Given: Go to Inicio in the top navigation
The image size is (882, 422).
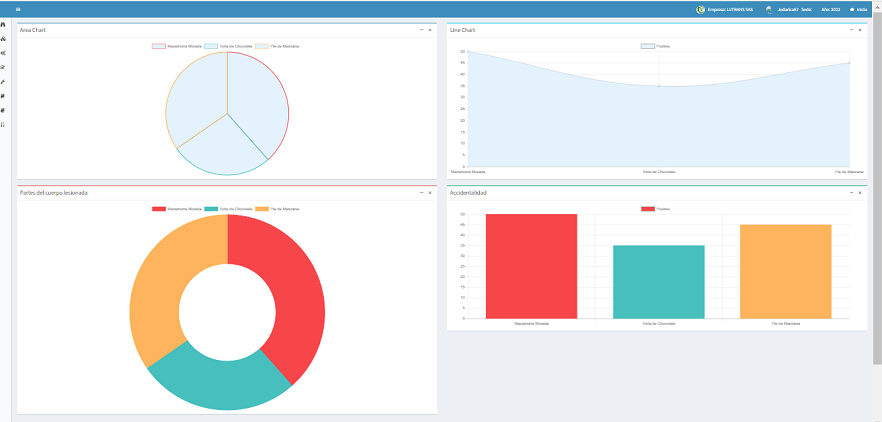Looking at the screenshot, I should pos(860,9).
